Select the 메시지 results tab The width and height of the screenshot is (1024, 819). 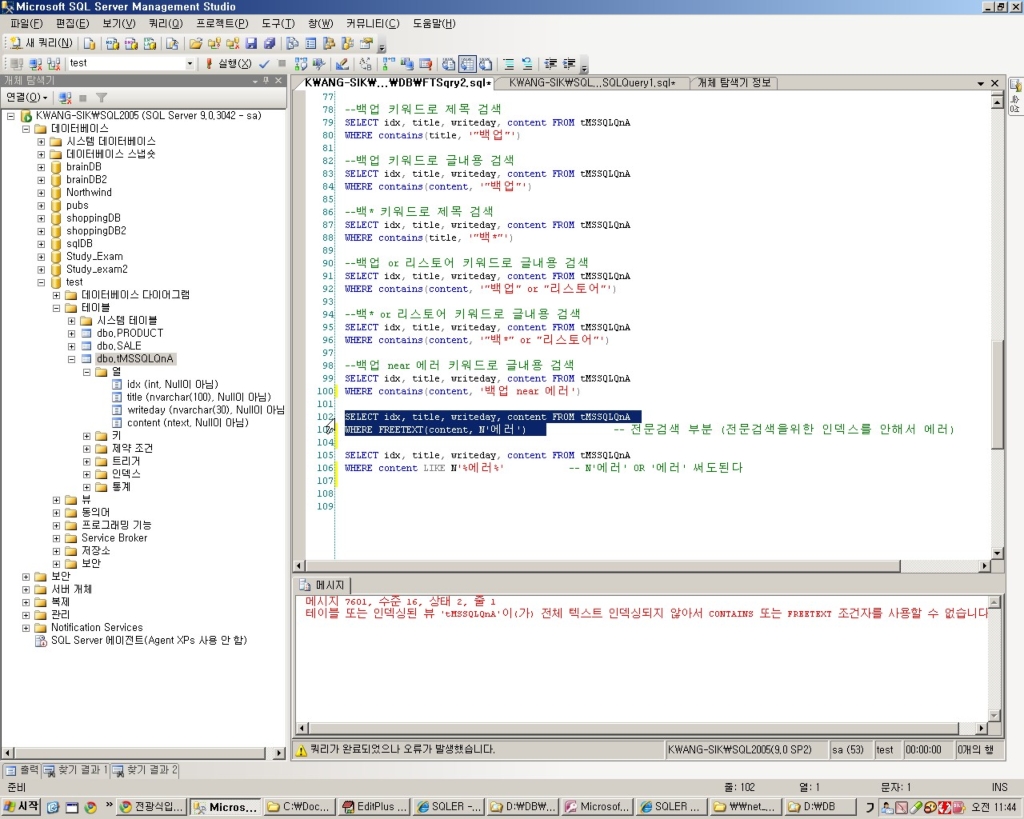click(323, 585)
